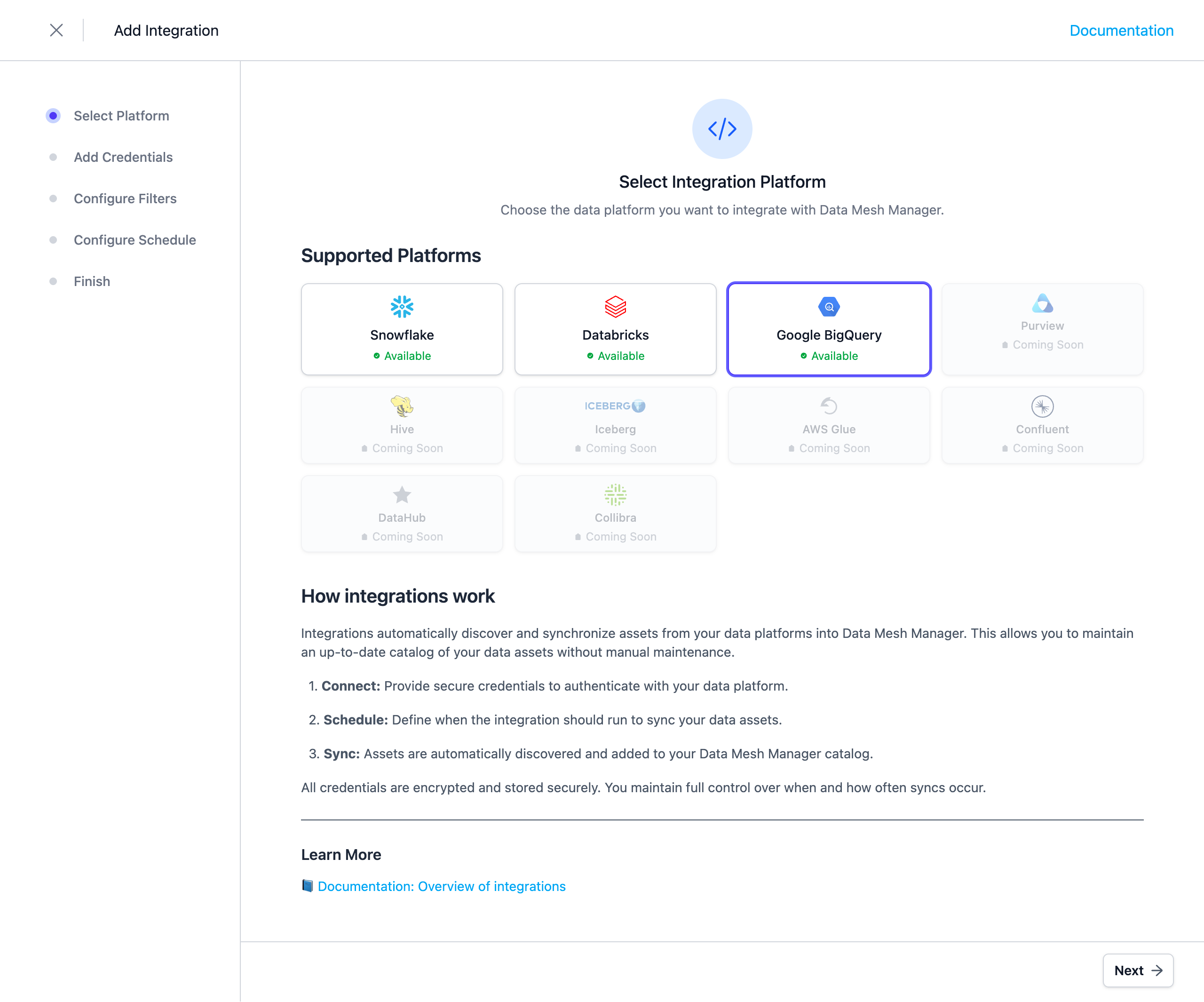The image size is (1204, 1002).
Task: Open the Documentation link in the header
Action: point(1121,30)
